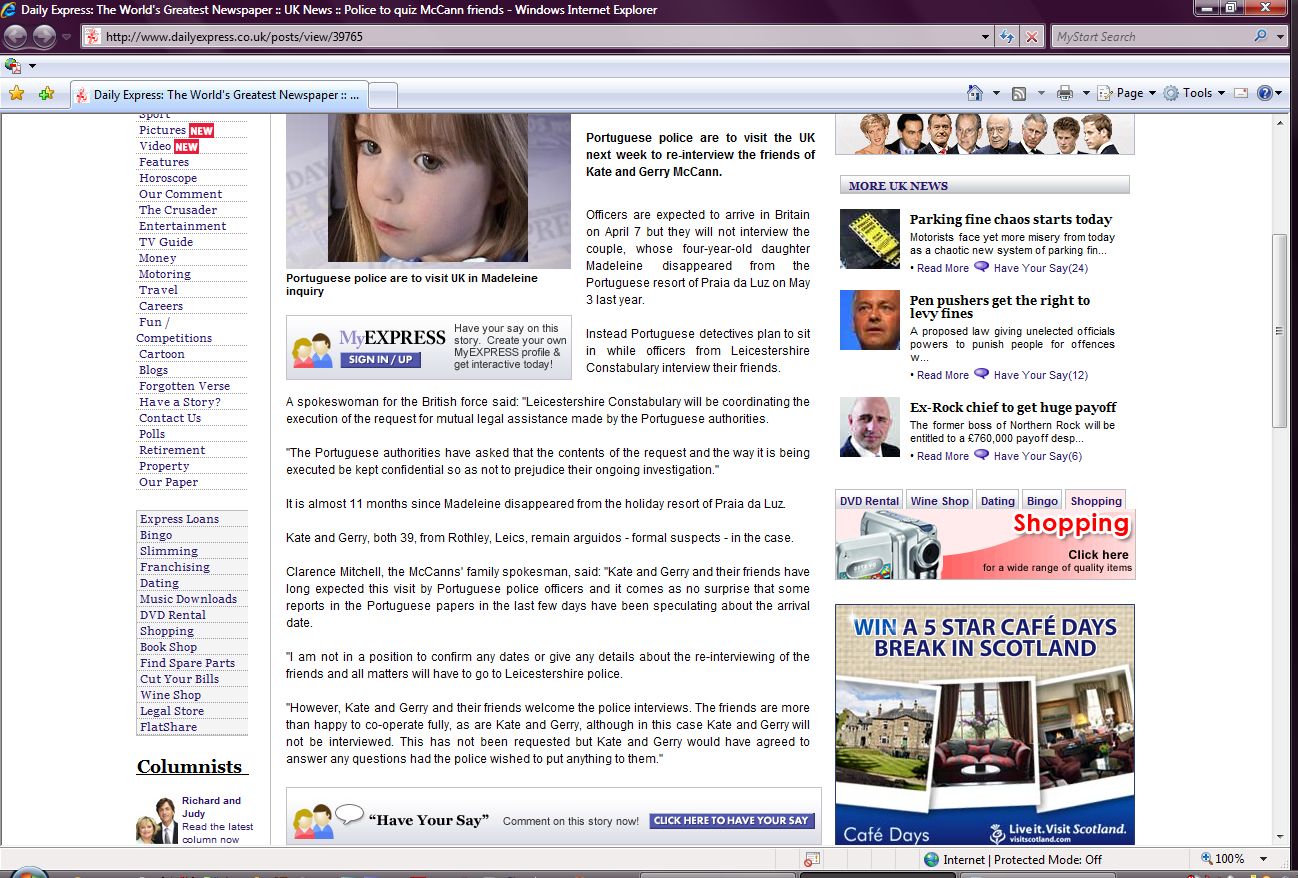The image size is (1298, 878).
Task: Type in the MyStart Search field
Action: click(x=1150, y=37)
